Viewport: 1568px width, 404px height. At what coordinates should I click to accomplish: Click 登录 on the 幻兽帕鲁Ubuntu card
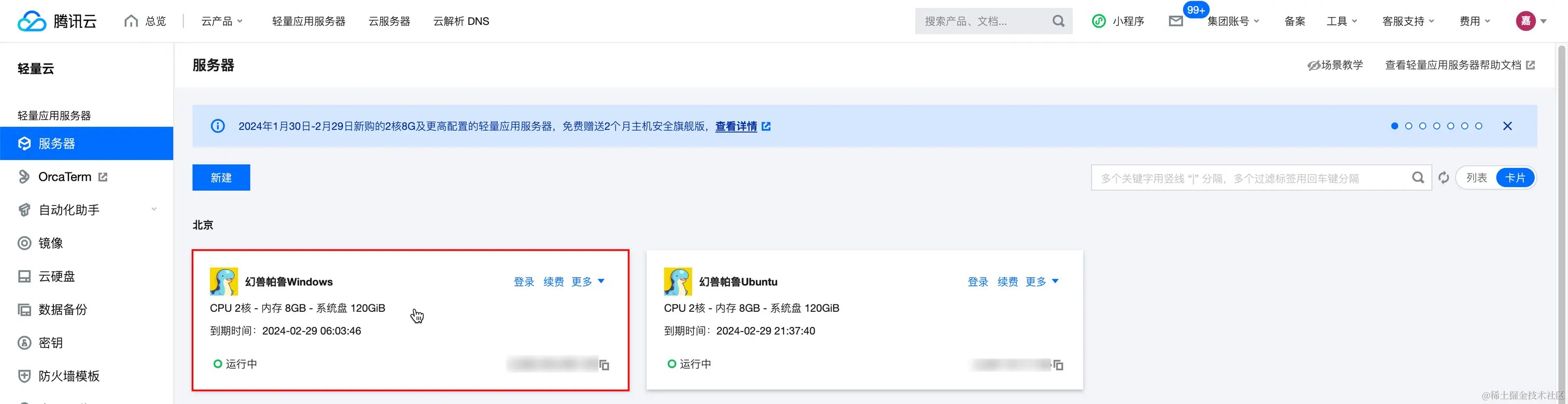point(977,282)
